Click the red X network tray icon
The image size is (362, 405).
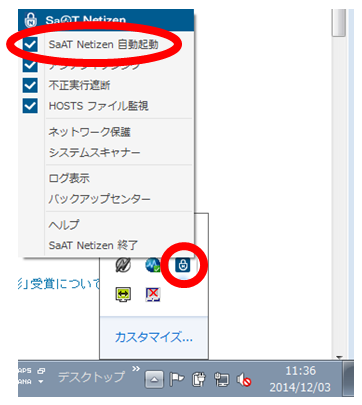click(153, 294)
